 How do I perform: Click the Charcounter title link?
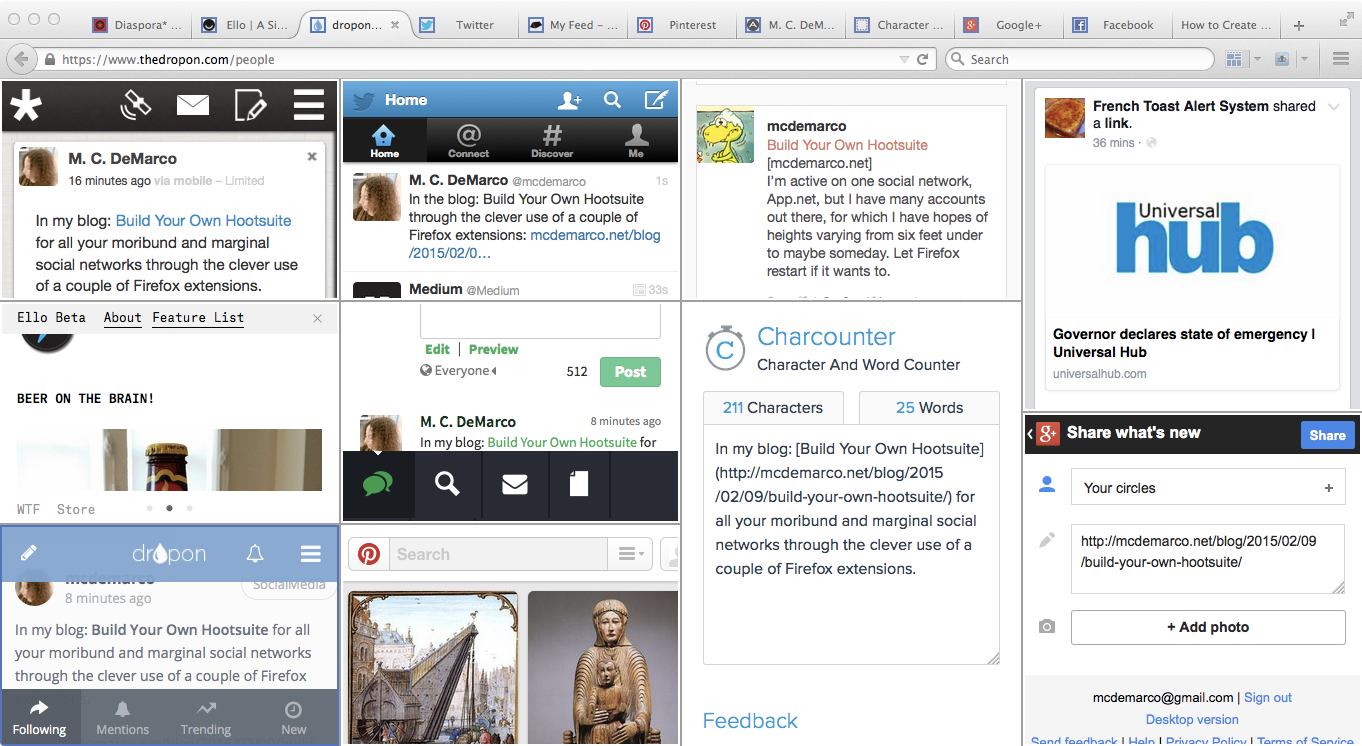click(x=826, y=336)
